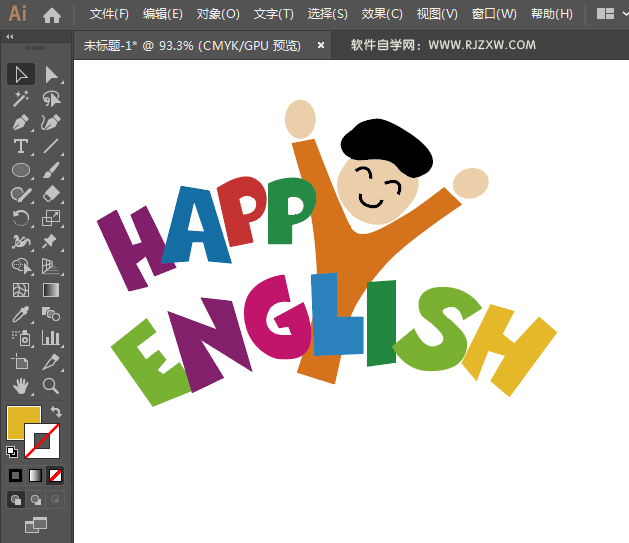Image resolution: width=629 pixels, height=543 pixels.
Task: Close the 未标题-1 document tab
Action: (321, 45)
